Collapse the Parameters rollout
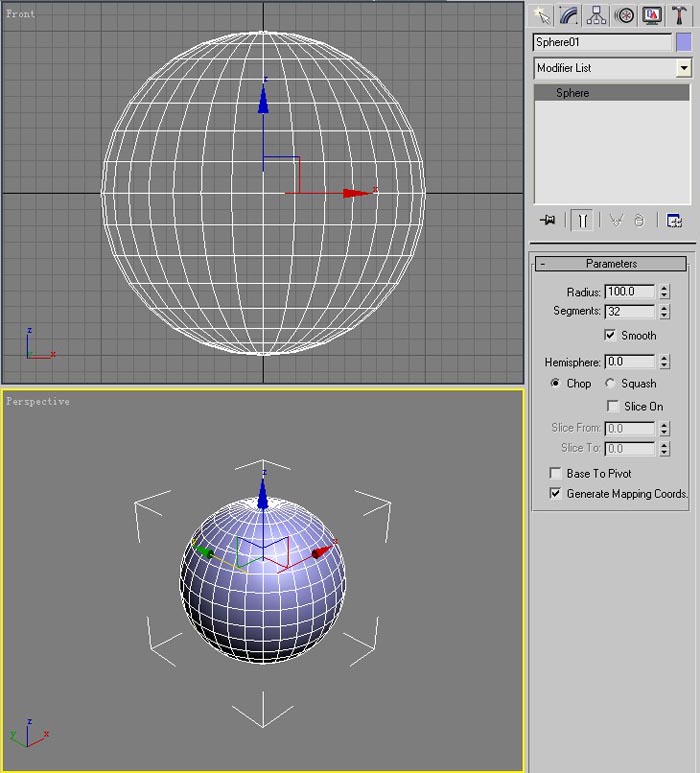 (x=610, y=264)
